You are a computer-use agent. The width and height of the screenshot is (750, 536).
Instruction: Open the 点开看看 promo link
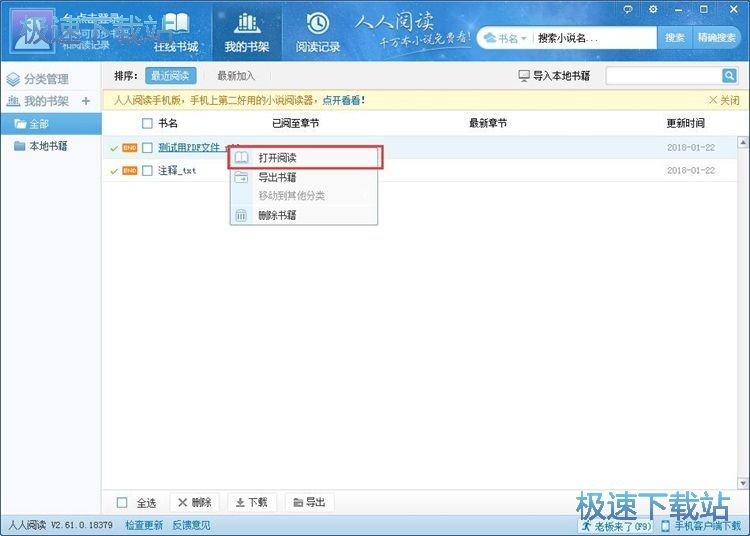pos(343,100)
